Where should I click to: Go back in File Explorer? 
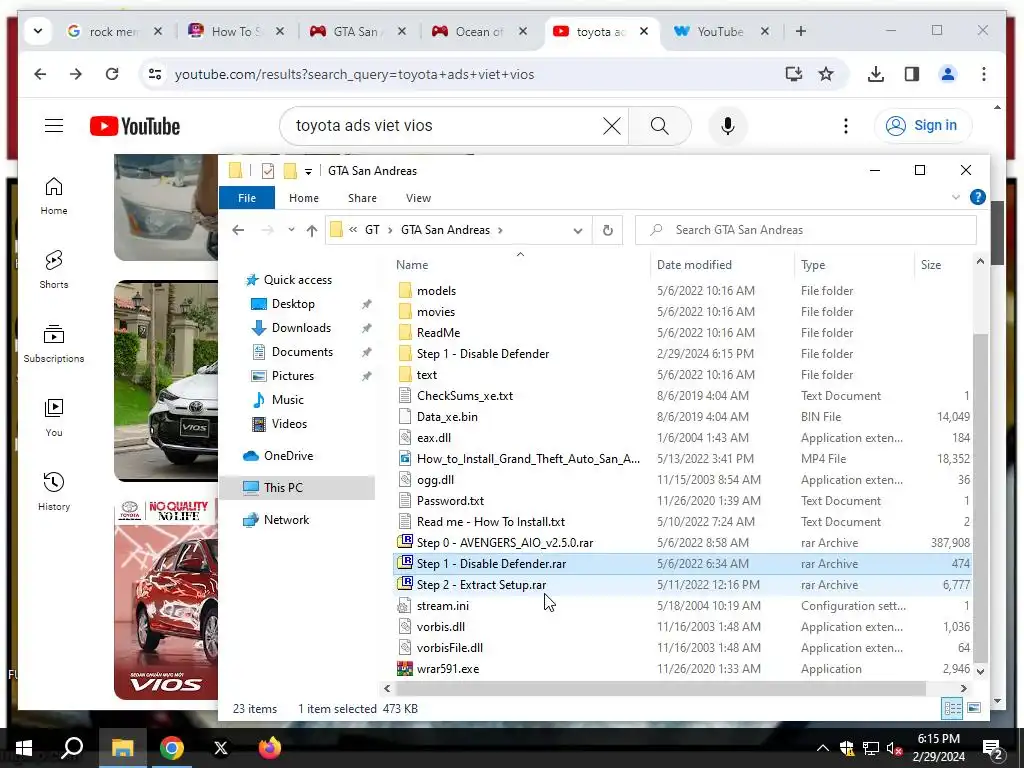(238, 230)
